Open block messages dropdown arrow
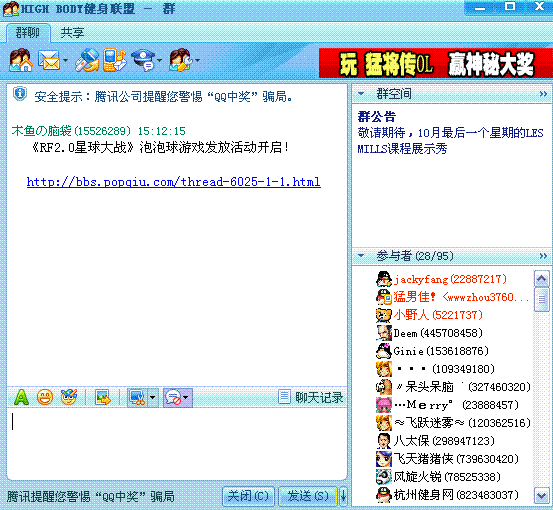The width and height of the screenshot is (553, 510). click(187, 397)
